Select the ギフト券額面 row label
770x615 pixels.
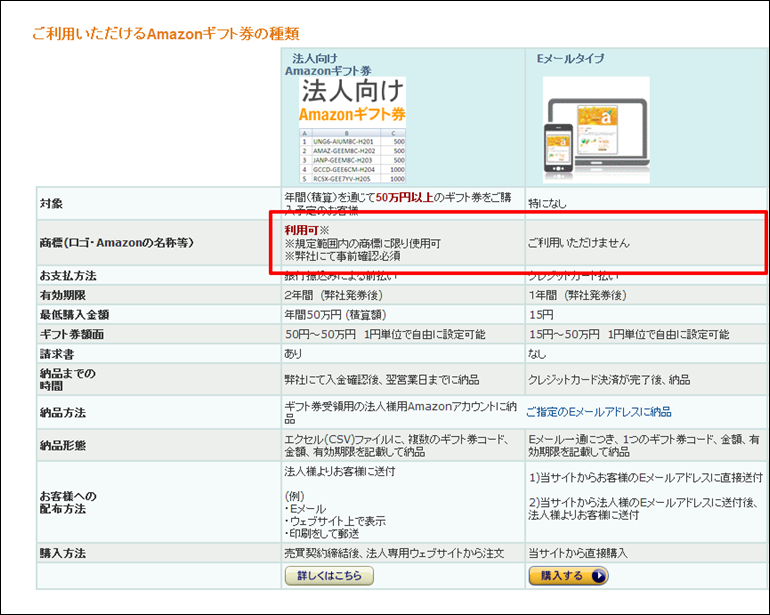pyautogui.click(x=71, y=335)
